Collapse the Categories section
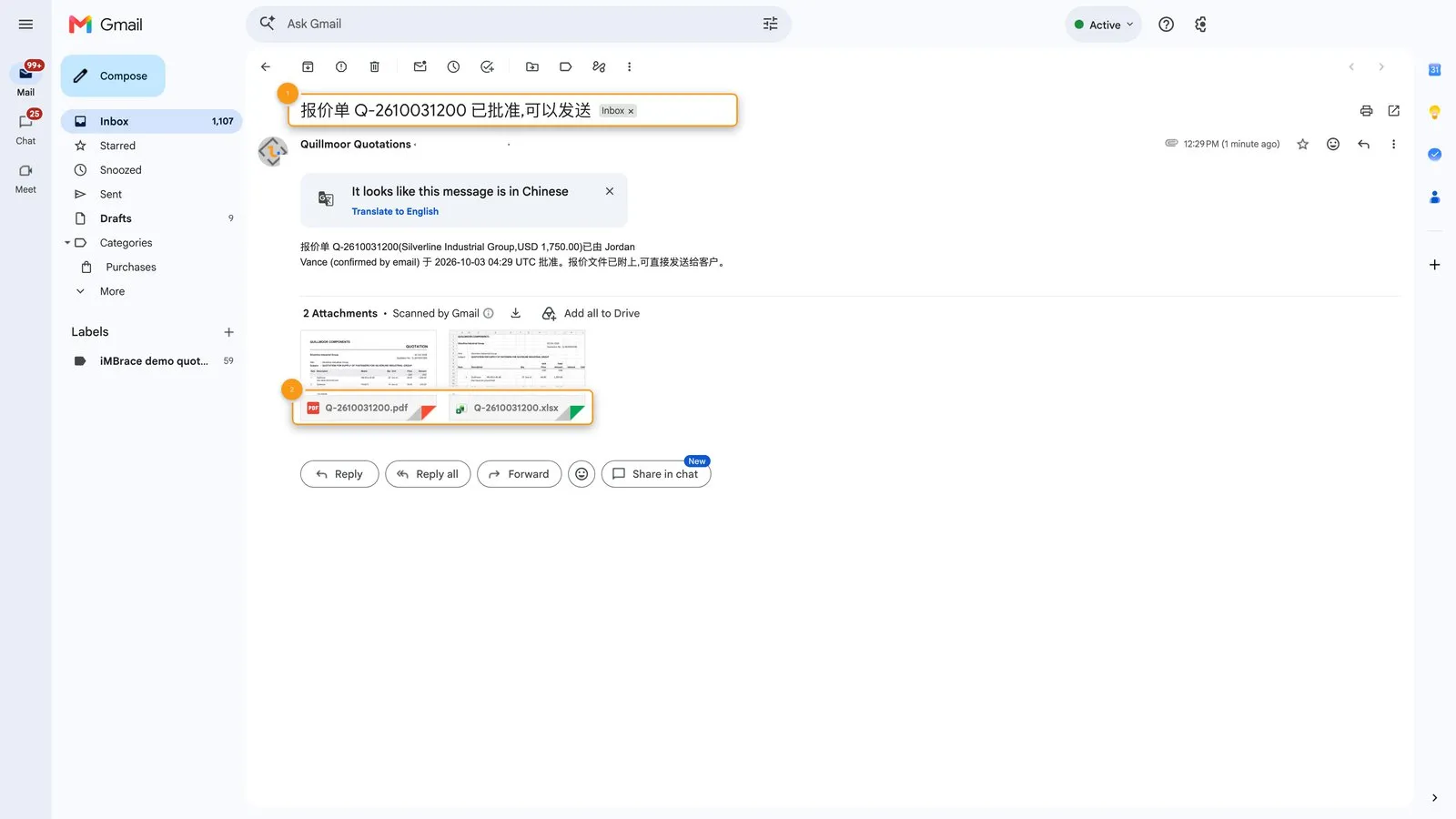The height and width of the screenshot is (819, 1456). tap(67, 243)
